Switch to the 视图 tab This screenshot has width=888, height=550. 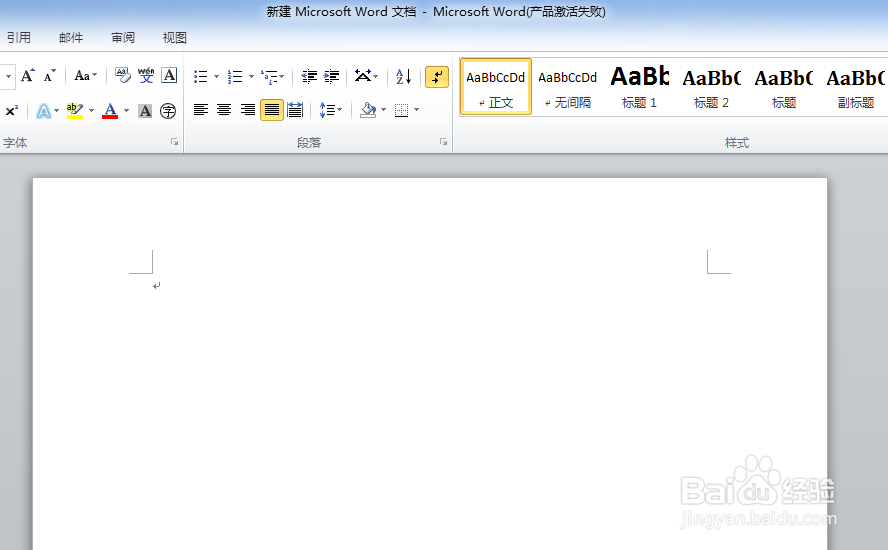click(174, 38)
